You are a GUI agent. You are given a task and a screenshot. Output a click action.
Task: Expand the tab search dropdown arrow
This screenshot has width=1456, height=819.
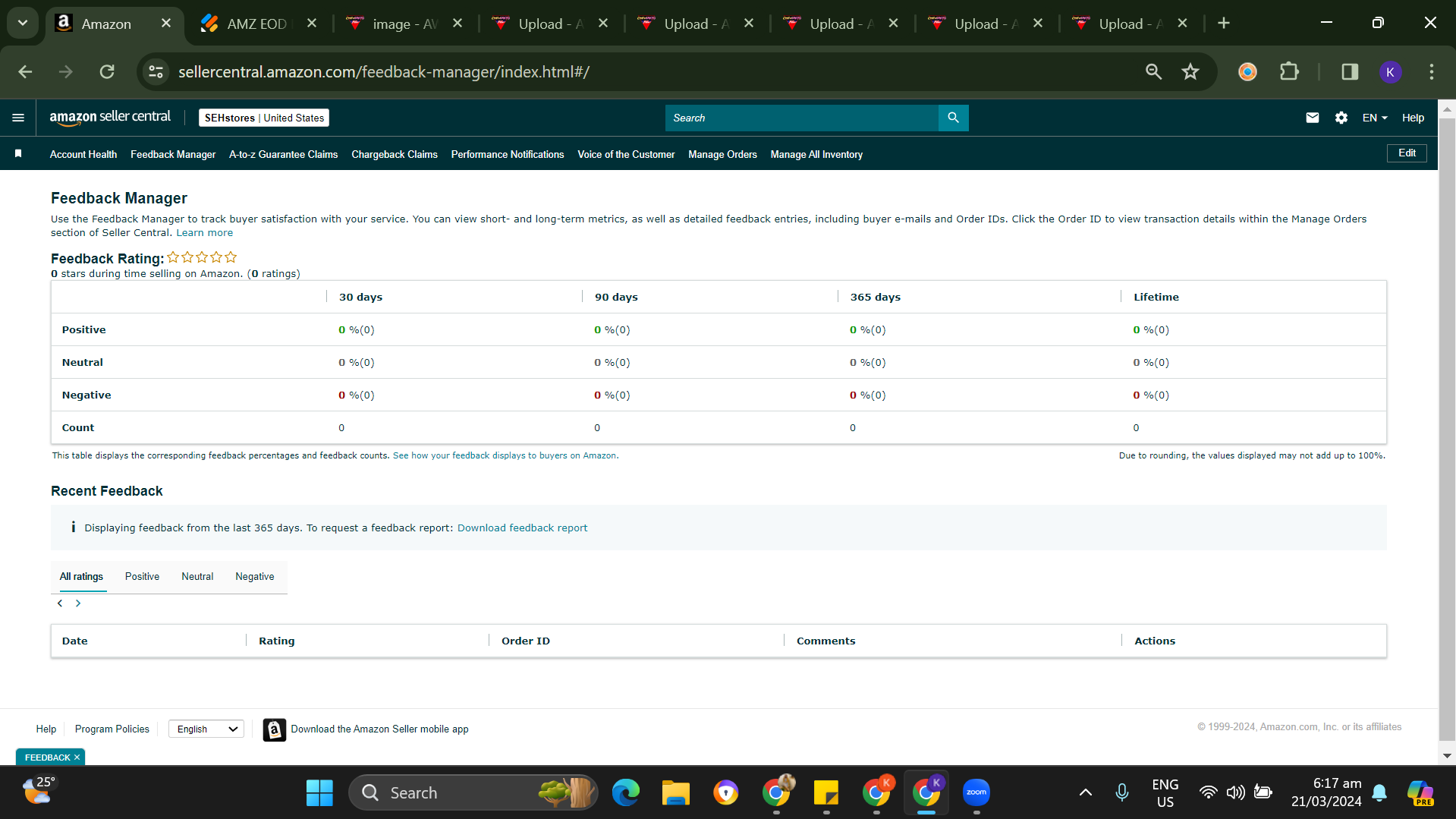pos(23,24)
